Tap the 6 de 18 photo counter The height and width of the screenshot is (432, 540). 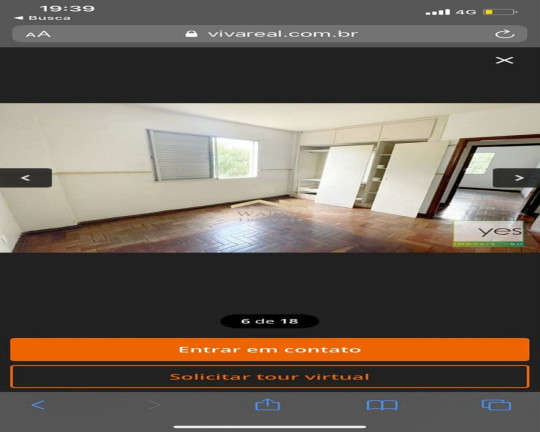click(x=270, y=321)
